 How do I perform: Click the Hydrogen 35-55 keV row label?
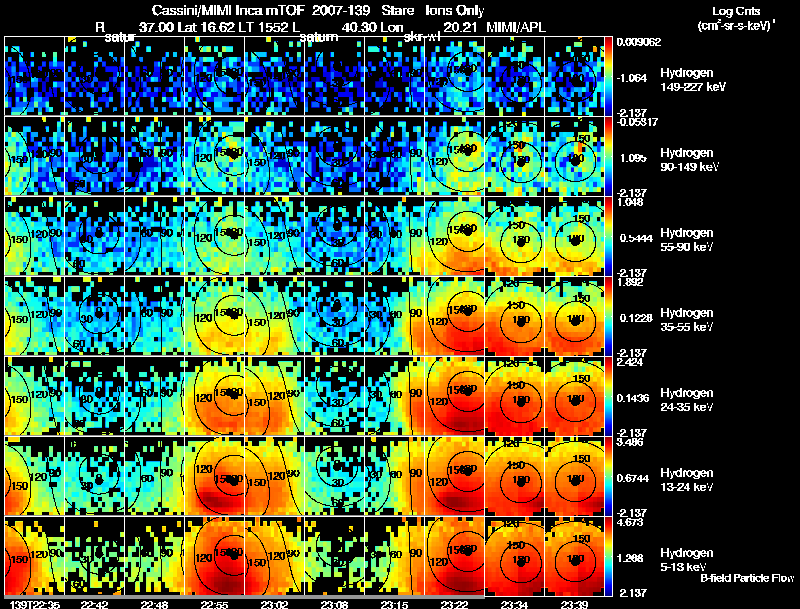click(x=686, y=320)
